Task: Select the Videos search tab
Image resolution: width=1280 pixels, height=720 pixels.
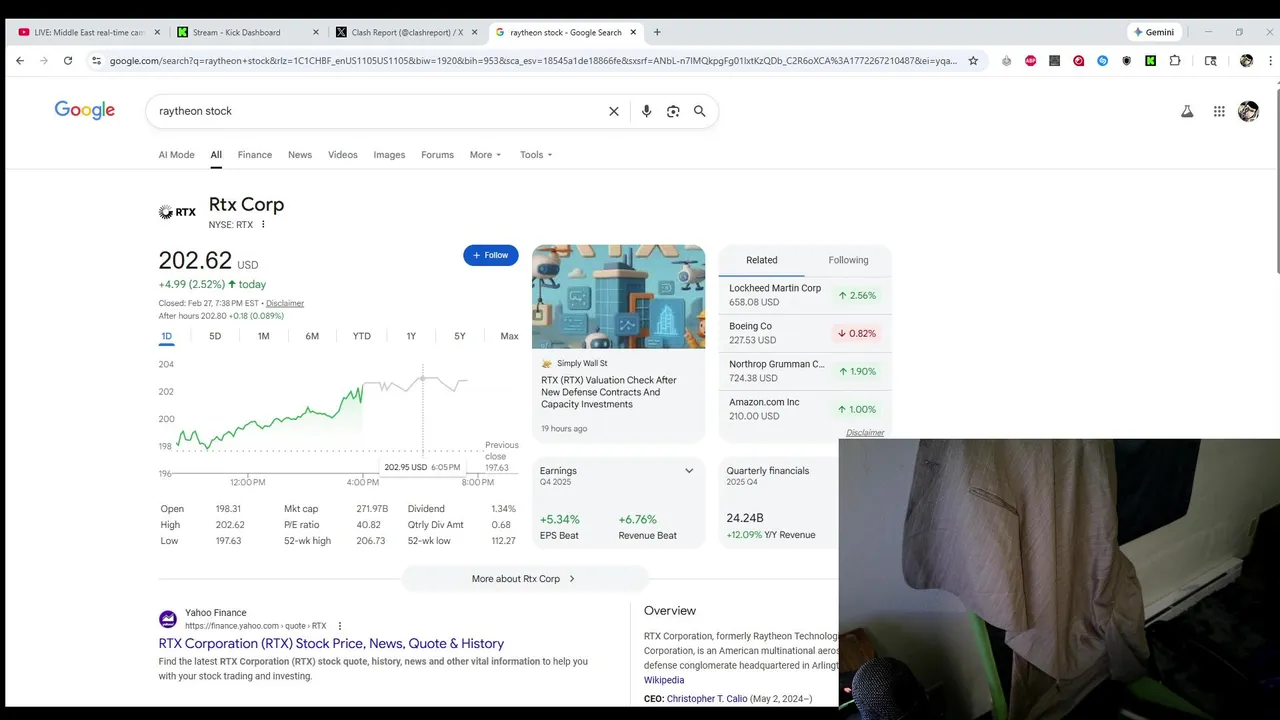Action: pos(343,155)
